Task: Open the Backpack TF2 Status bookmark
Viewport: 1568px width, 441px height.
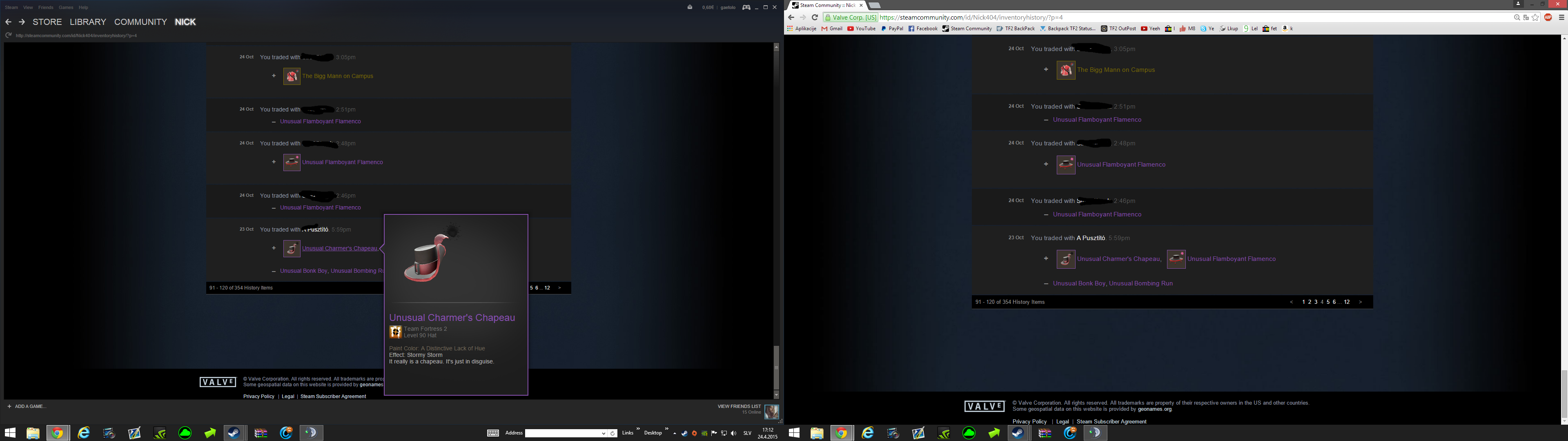Action: click(x=1068, y=29)
